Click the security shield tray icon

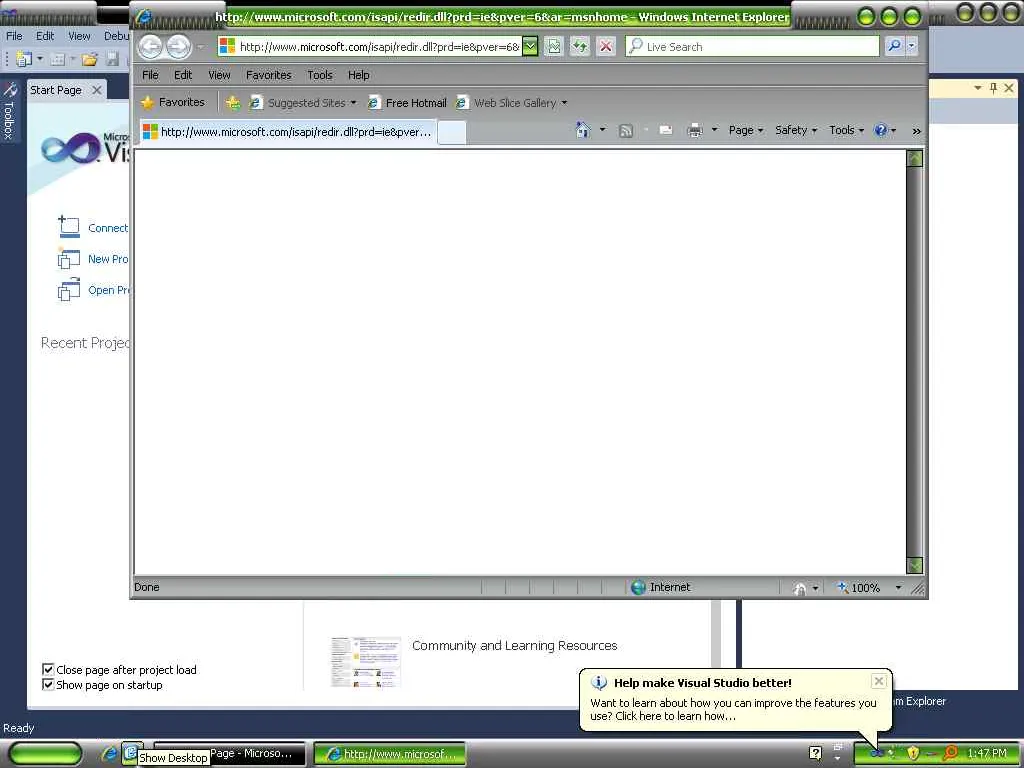point(913,753)
